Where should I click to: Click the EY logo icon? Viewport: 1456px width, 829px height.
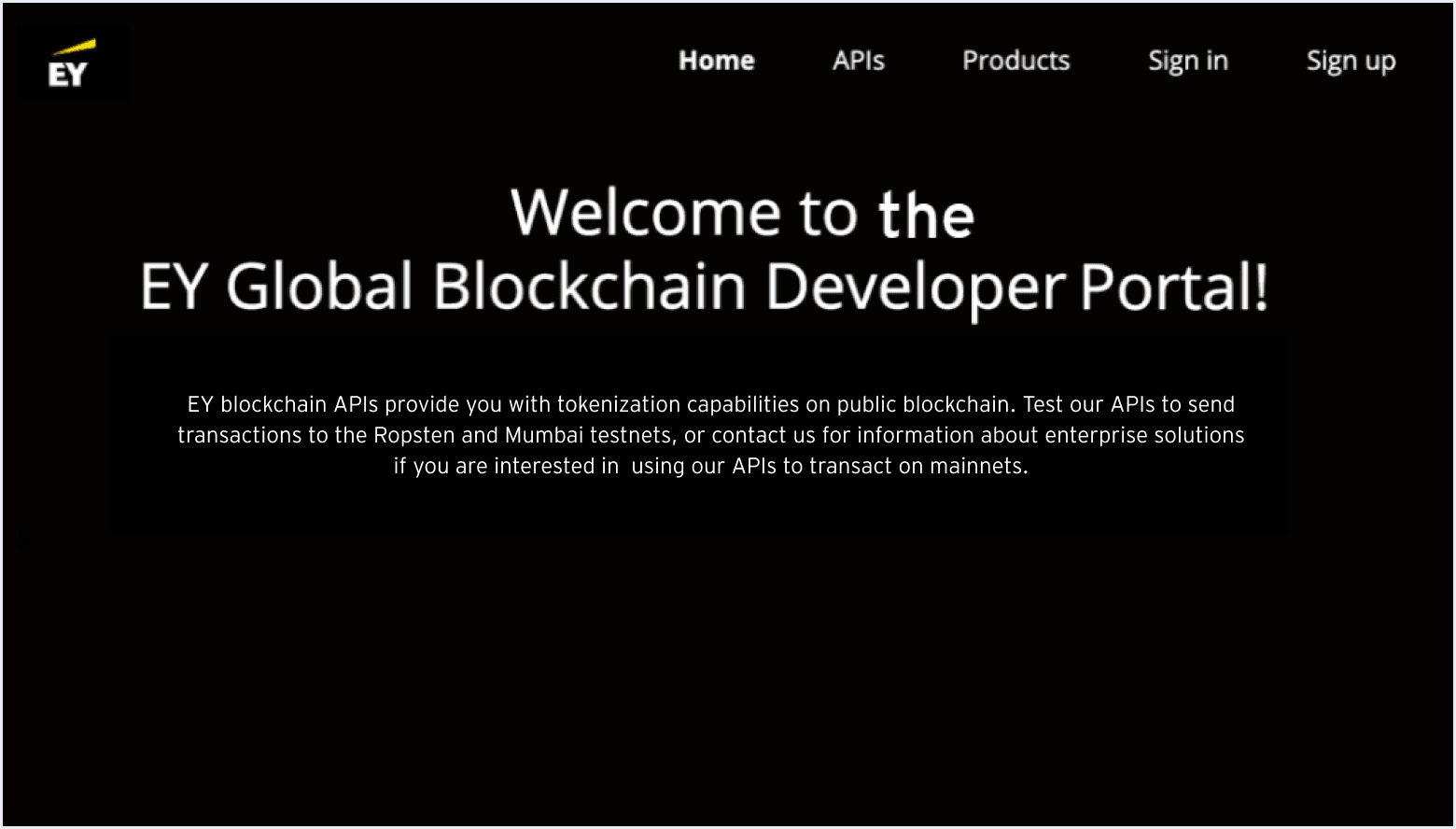point(72,63)
